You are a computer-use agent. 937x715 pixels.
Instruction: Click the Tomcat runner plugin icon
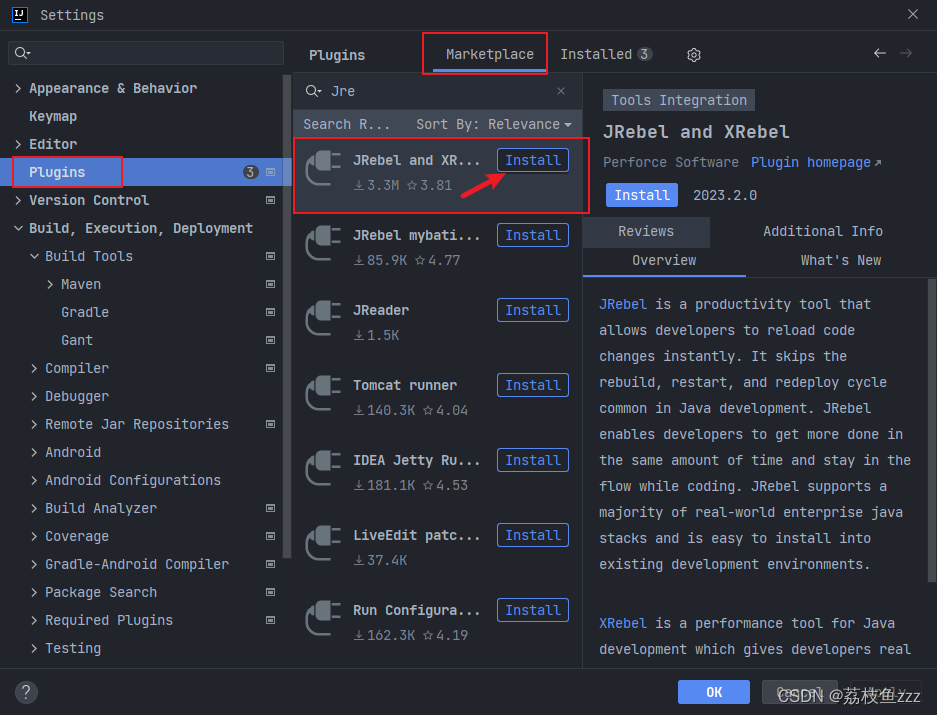(323, 393)
